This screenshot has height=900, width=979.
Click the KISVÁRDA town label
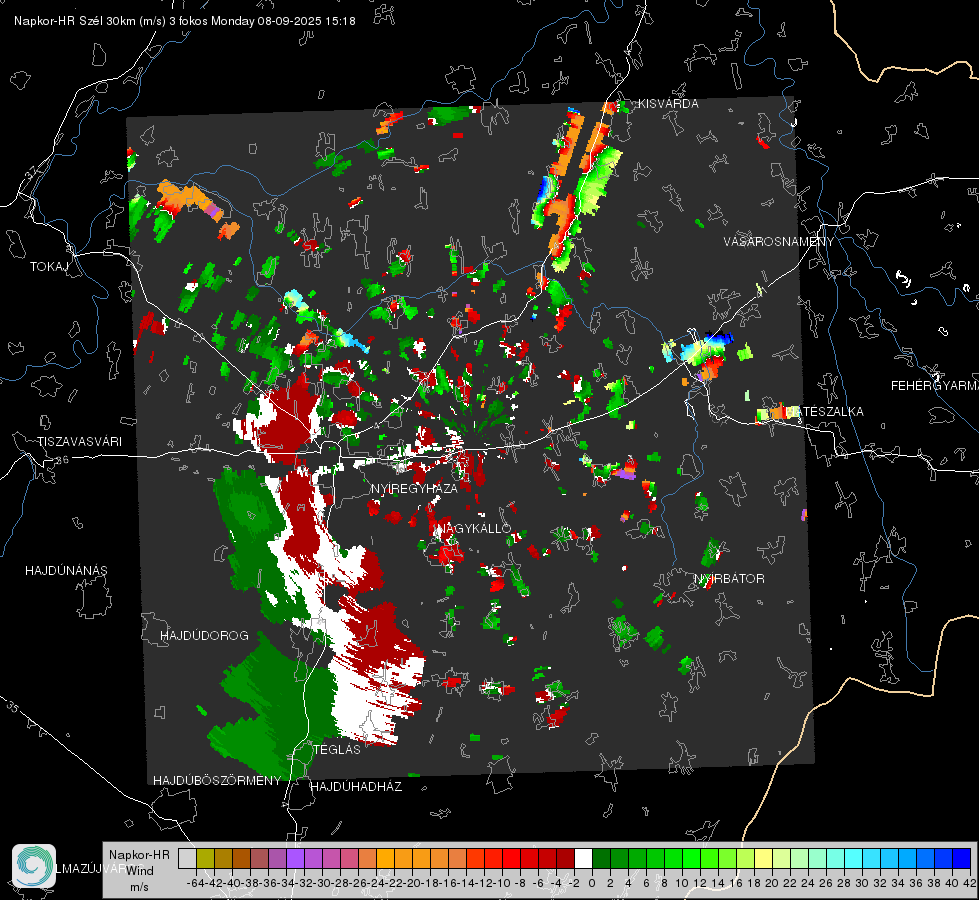(x=668, y=104)
